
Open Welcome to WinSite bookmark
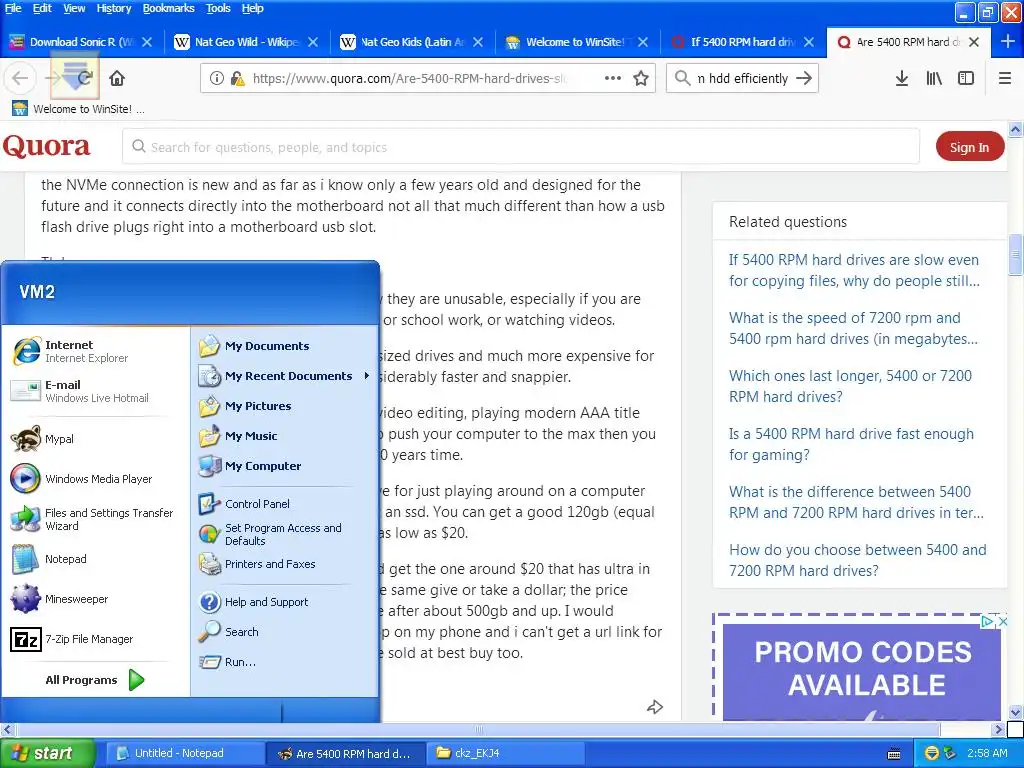[78, 109]
